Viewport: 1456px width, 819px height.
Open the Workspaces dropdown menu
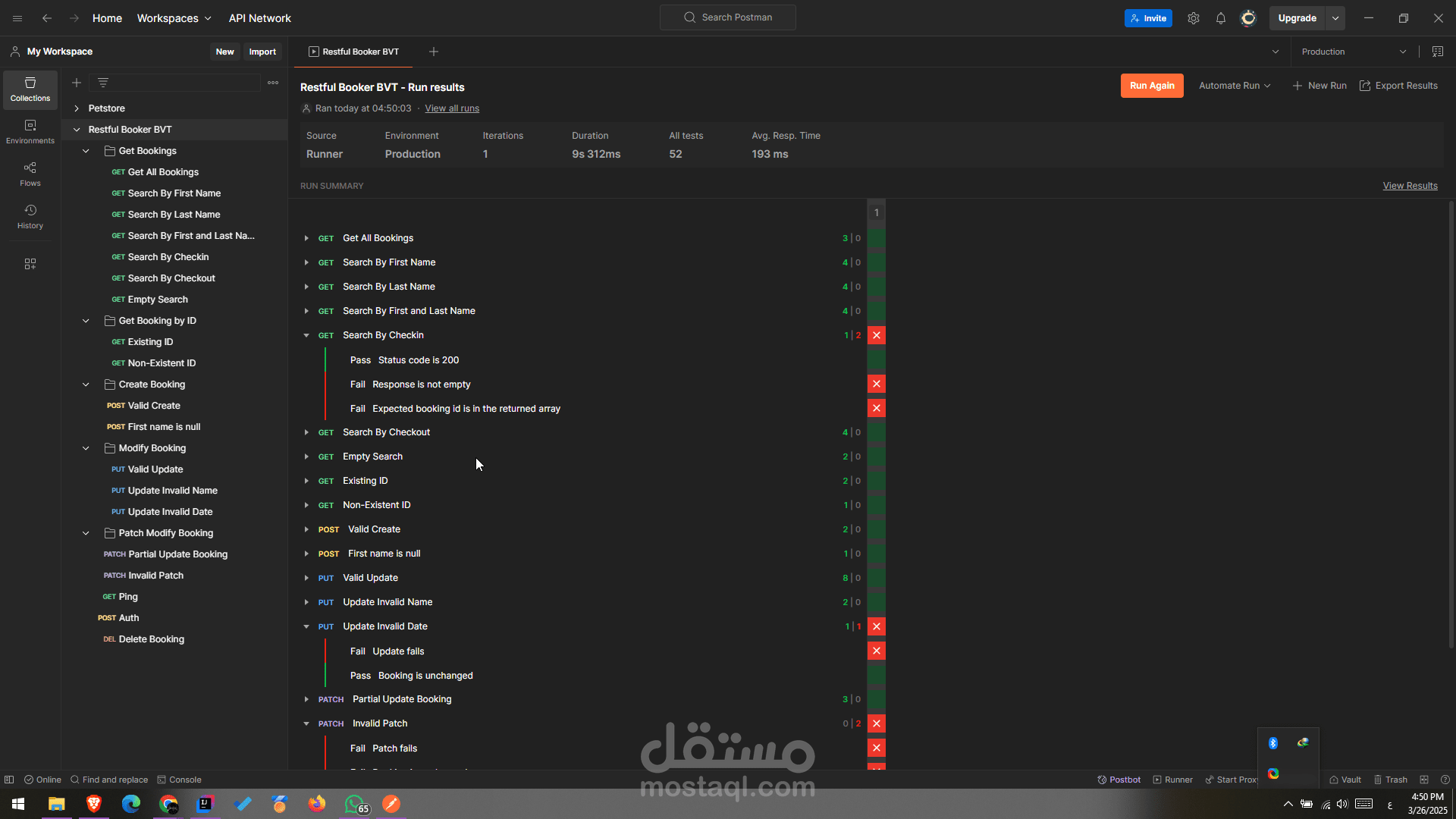[174, 18]
